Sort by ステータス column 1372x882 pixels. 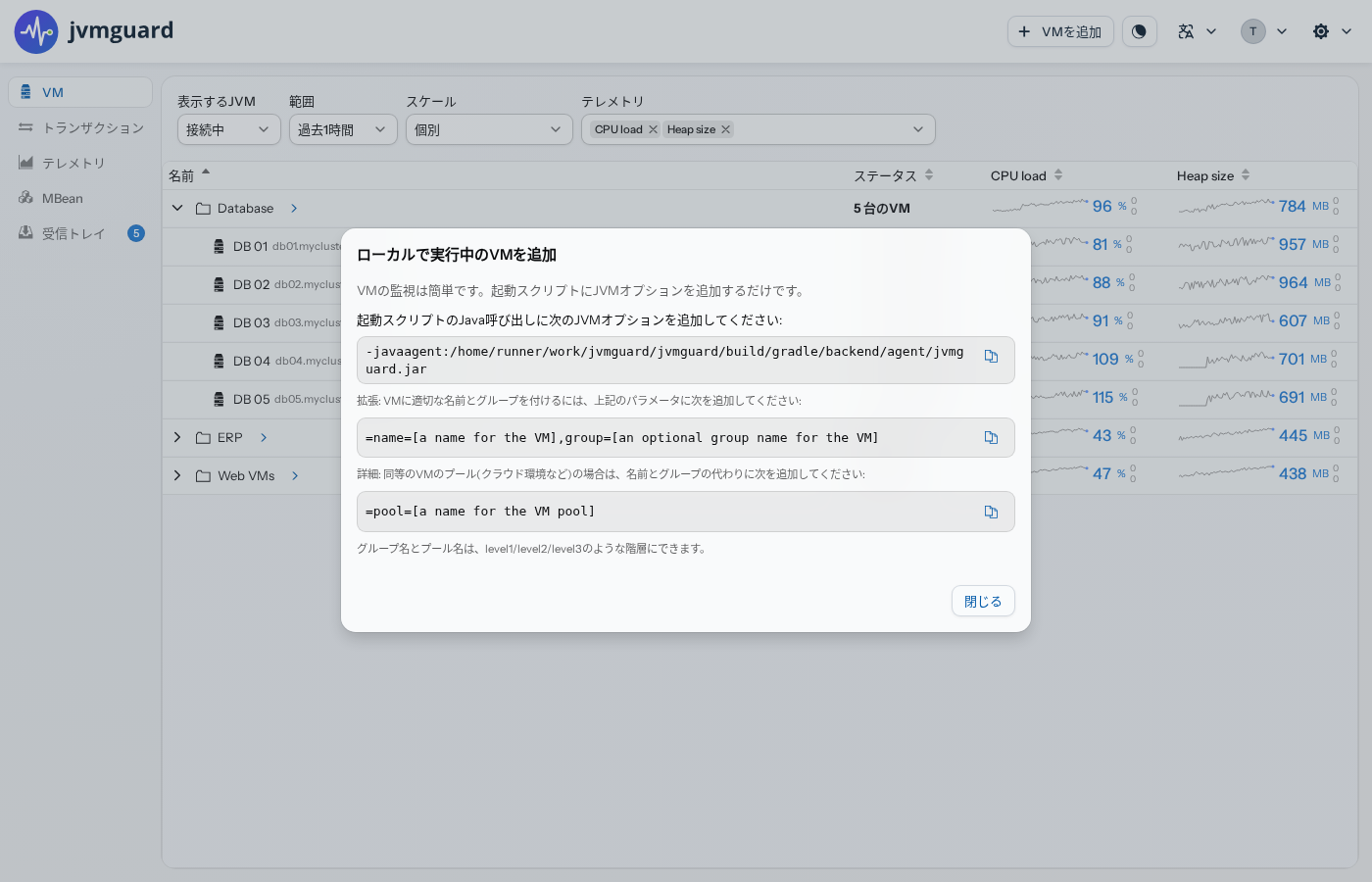[x=894, y=175]
